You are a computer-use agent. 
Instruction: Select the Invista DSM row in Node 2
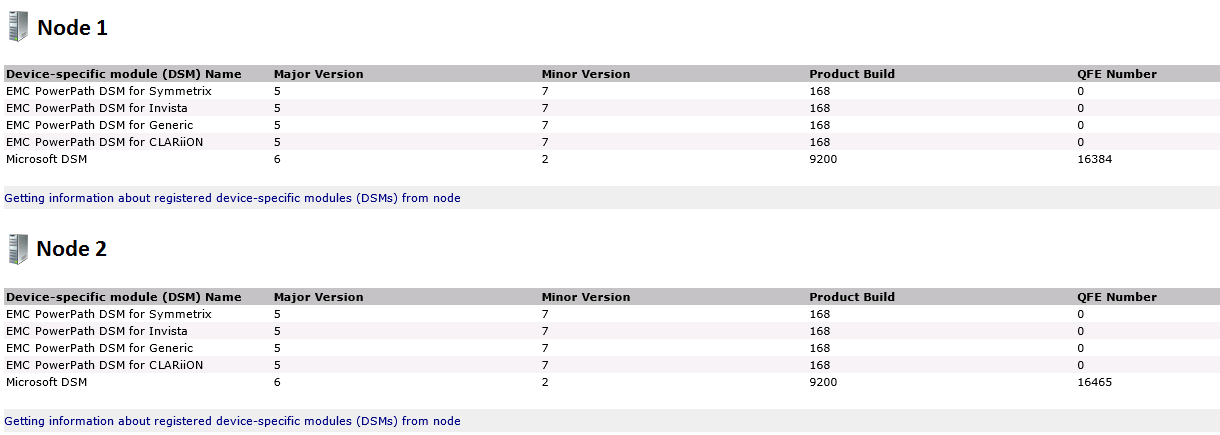96,331
